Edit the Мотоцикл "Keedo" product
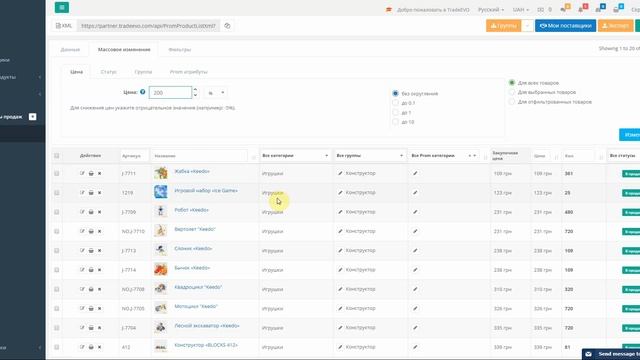The width and height of the screenshot is (640, 360). (x=82, y=309)
